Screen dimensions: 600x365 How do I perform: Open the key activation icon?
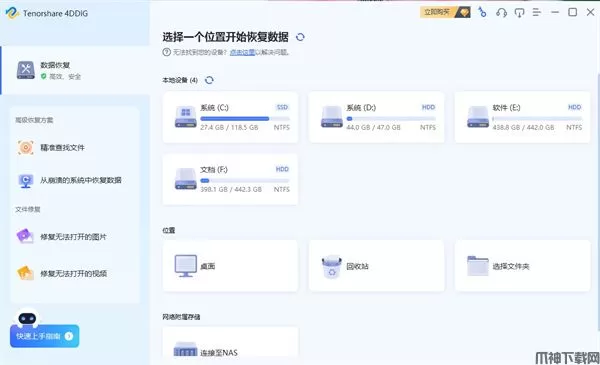pos(483,13)
